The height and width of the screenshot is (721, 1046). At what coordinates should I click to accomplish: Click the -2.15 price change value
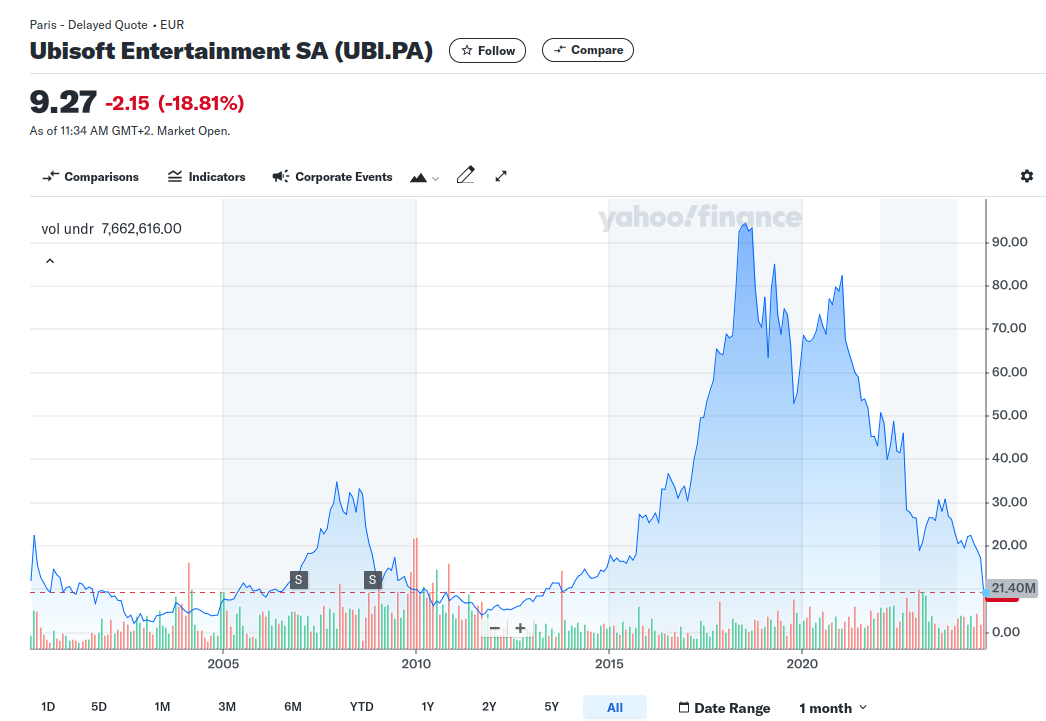pos(127,103)
